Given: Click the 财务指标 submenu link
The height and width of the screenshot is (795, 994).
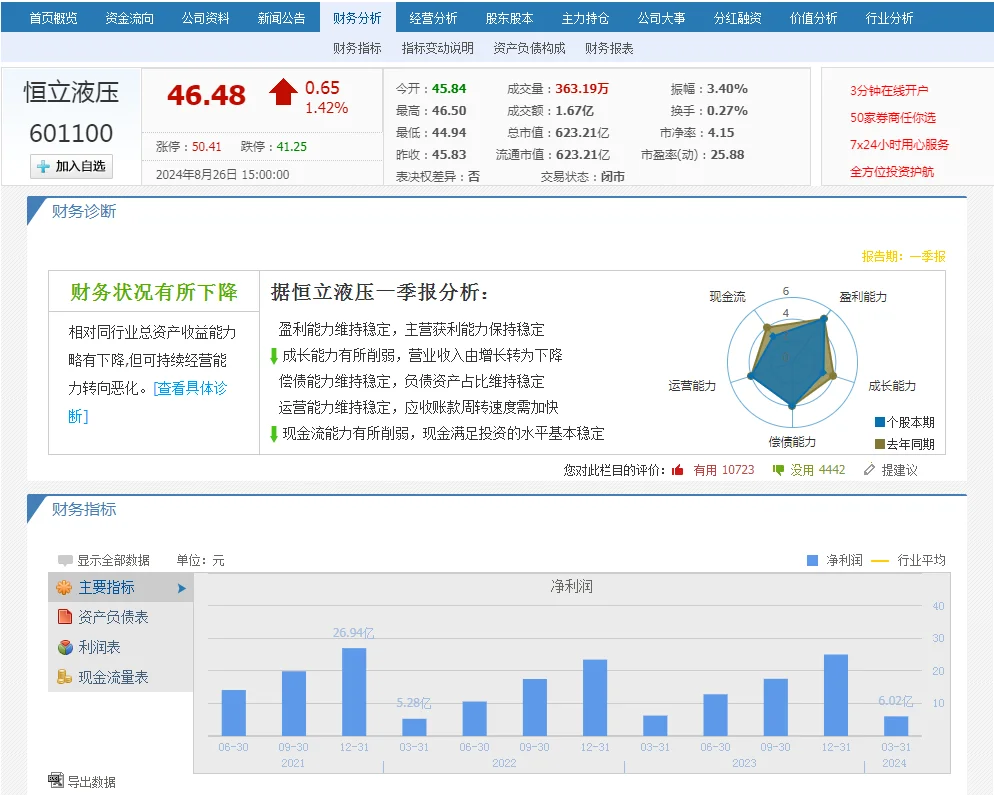Looking at the screenshot, I should point(358,48).
